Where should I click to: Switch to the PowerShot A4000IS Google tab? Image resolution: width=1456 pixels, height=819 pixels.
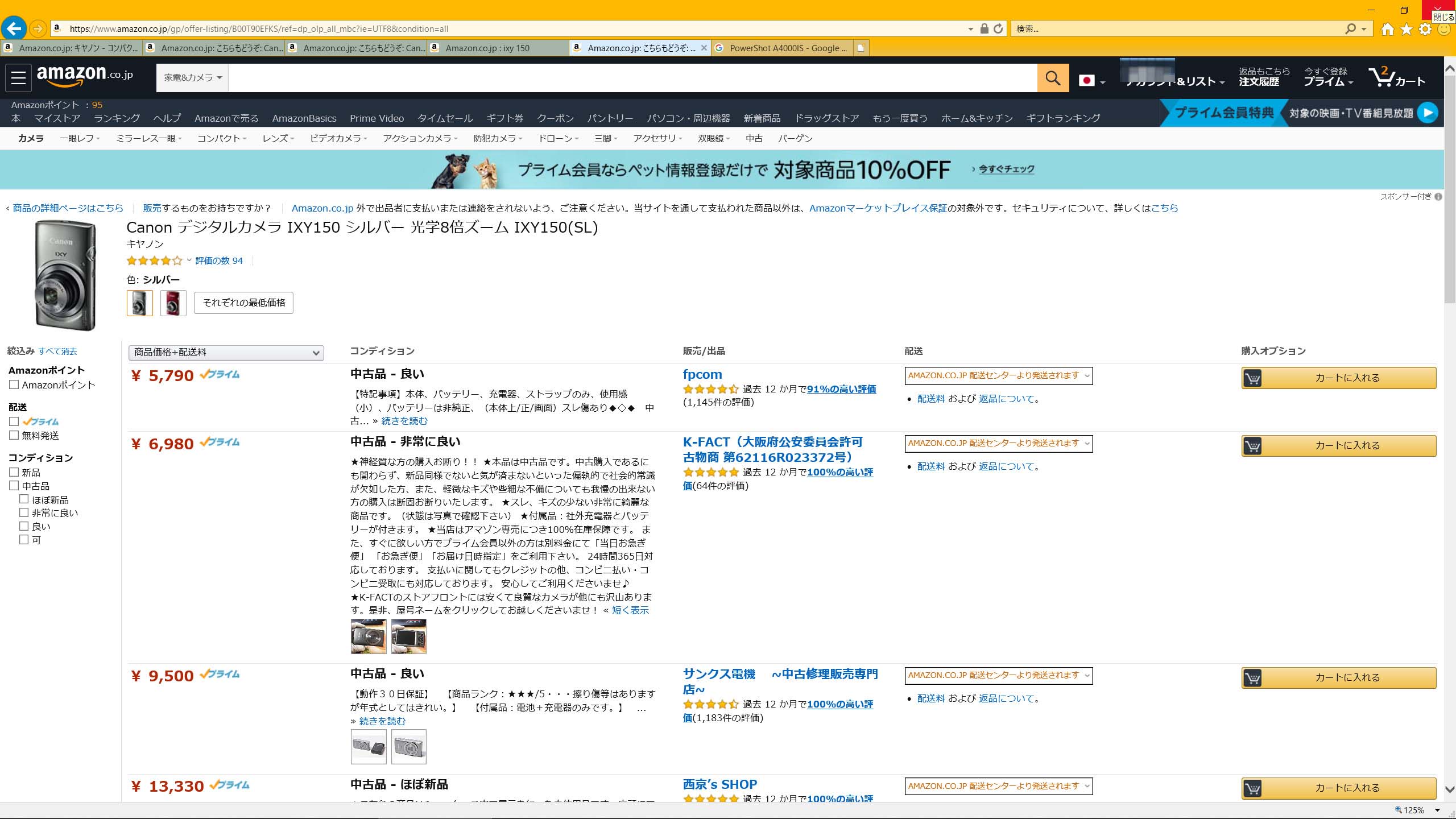click(782, 48)
